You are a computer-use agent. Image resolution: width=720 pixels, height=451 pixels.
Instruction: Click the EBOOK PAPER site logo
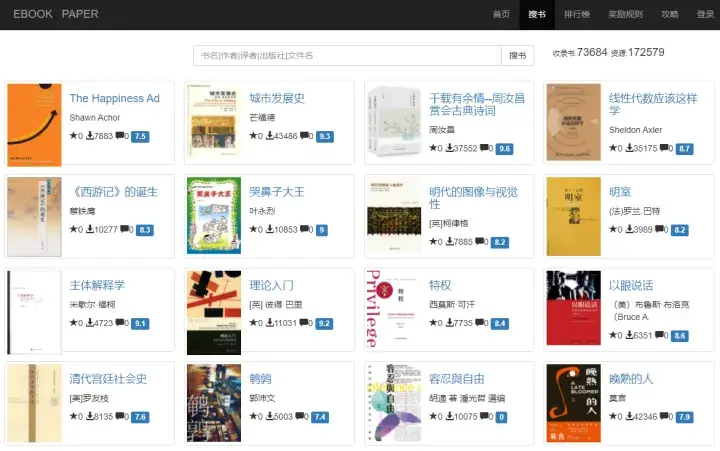[56, 14]
